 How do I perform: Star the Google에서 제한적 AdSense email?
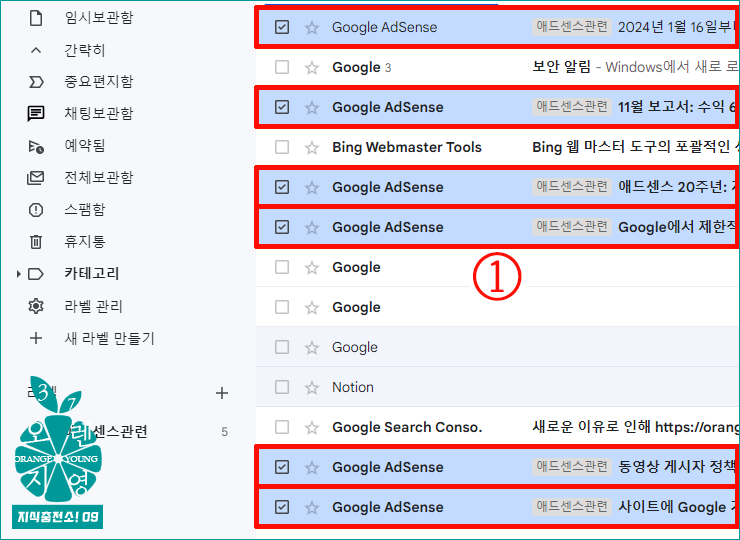[311, 228]
